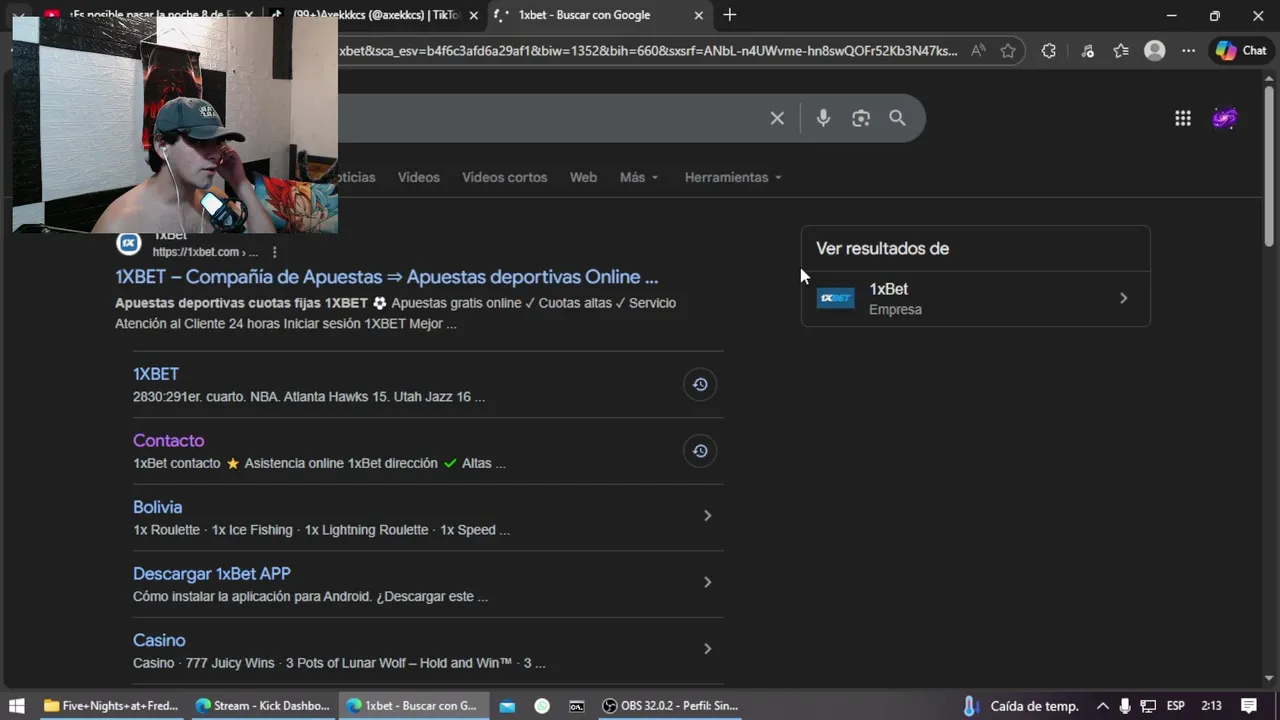Open the Casino sitelink
Image resolution: width=1280 pixels, height=720 pixels.
(159, 640)
